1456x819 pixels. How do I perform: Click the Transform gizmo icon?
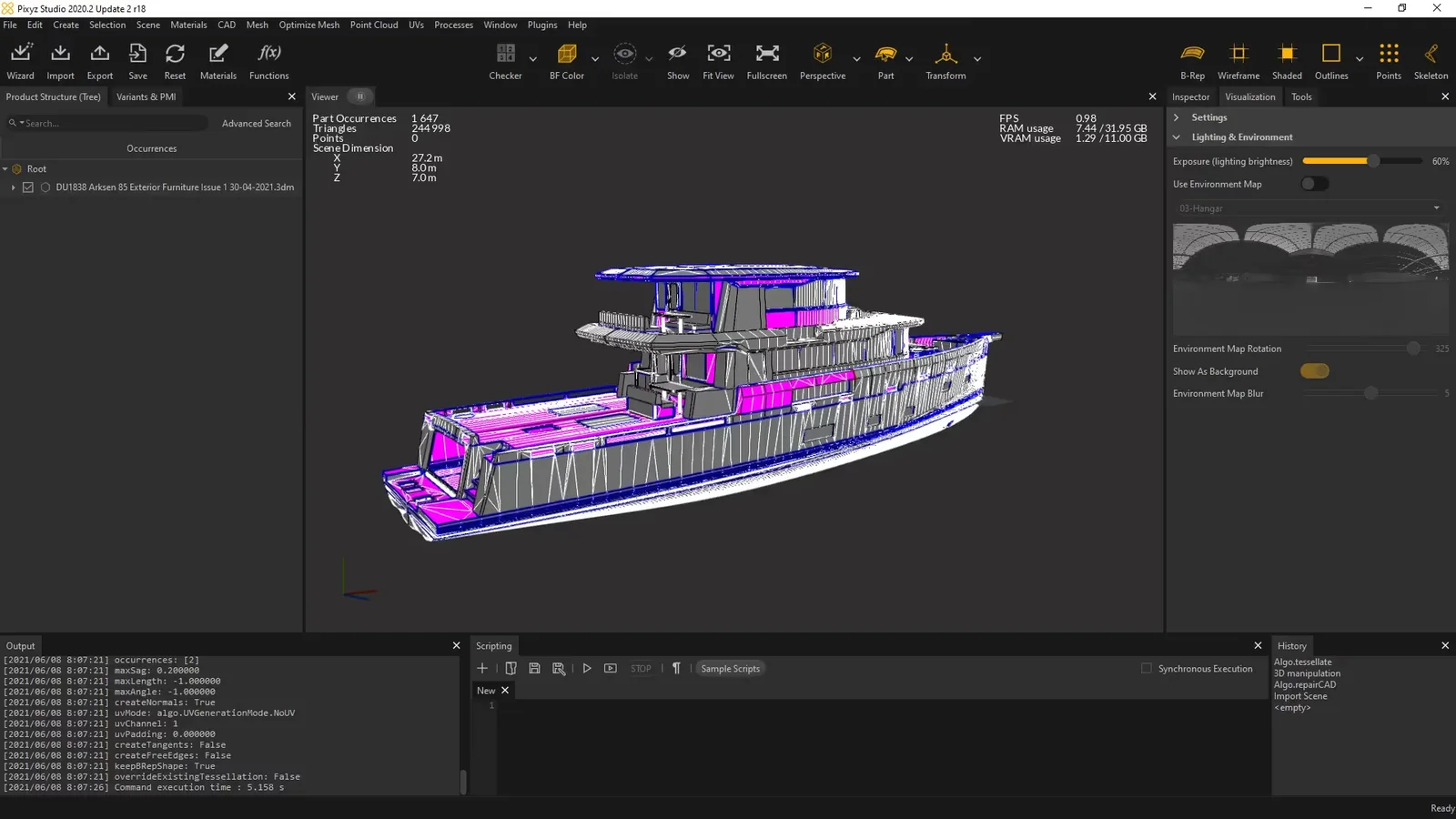tap(946, 54)
